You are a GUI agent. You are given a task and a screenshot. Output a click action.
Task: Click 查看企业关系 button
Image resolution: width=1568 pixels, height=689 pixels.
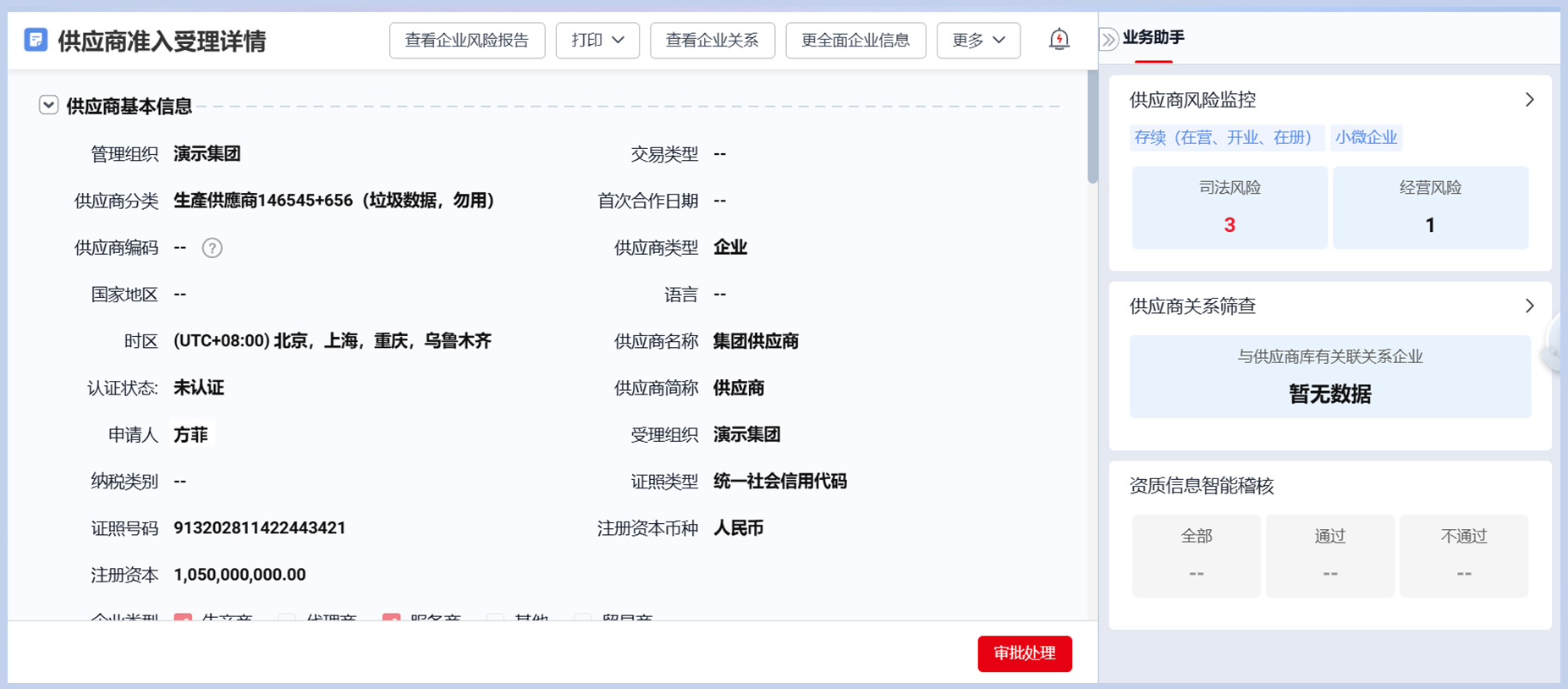712,41
